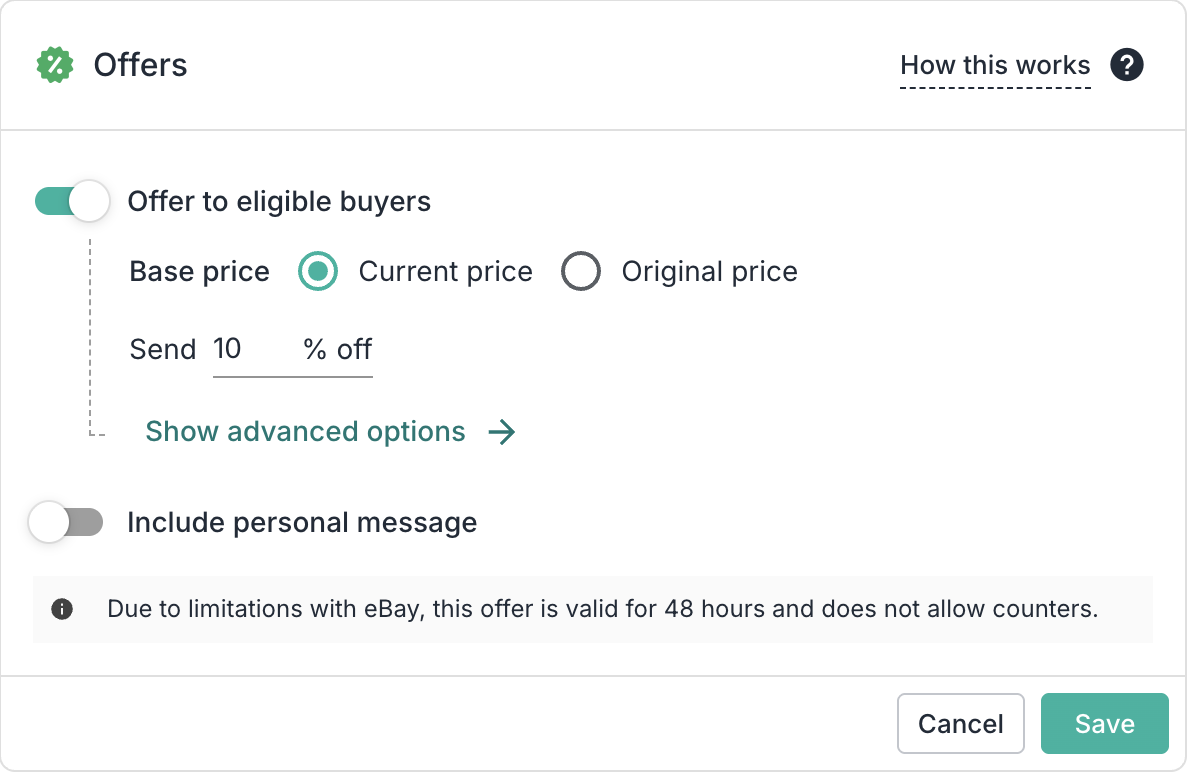Click the Offer to eligible buyers label
The image size is (1187, 772).
pos(279,202)
